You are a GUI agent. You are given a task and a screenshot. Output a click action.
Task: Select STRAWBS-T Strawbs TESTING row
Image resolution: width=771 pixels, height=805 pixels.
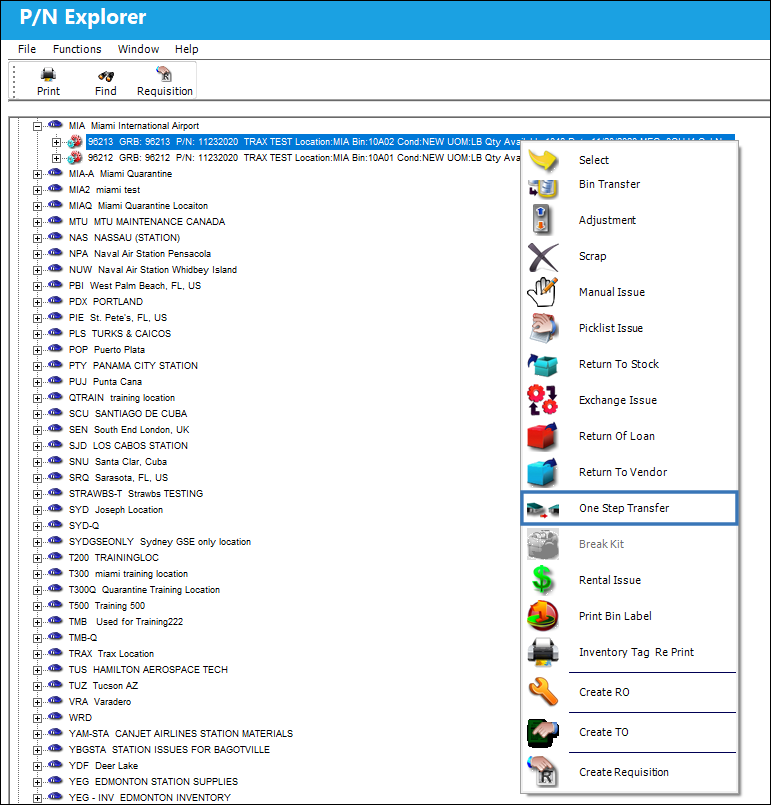pyautogui.click(x=136, y=493)
